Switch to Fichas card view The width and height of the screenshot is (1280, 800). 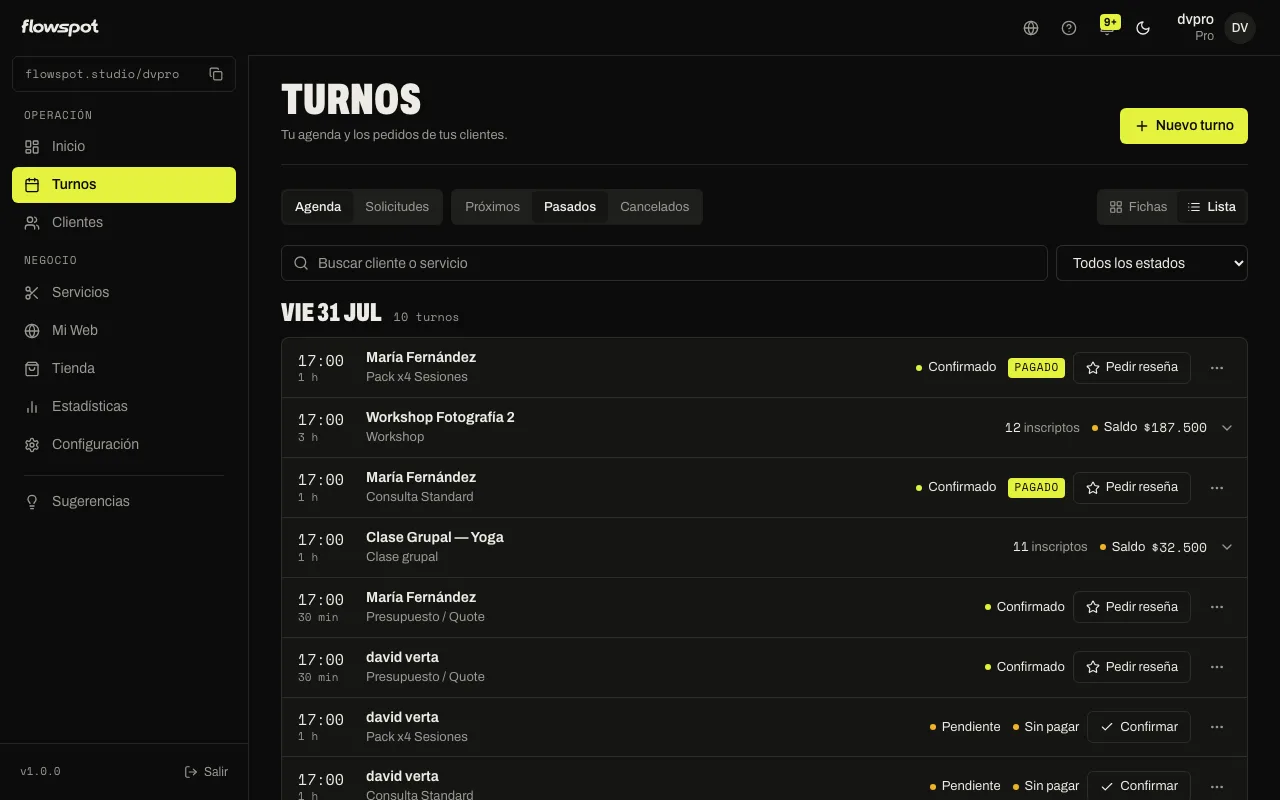pos(1138,207)
